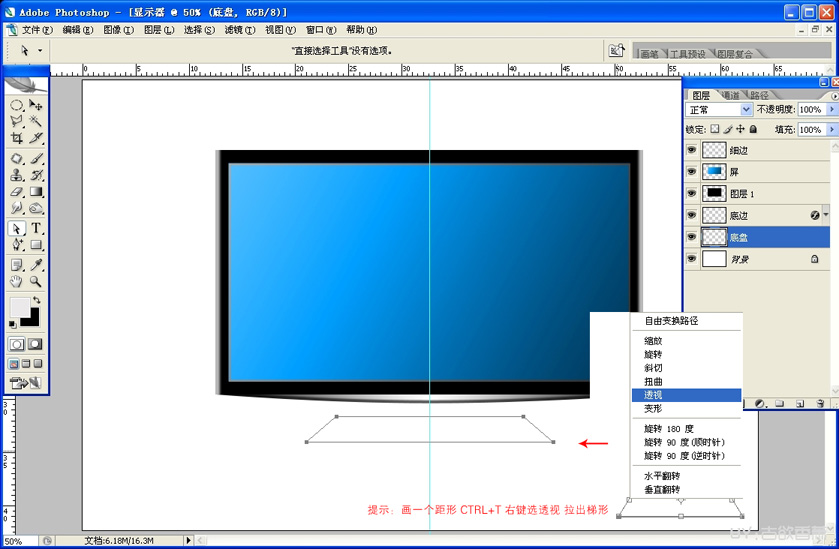The height and width of the screenshot is (549, 839).
Task: Select the Direct Selection arrow tool
Action: coord(17,228)
